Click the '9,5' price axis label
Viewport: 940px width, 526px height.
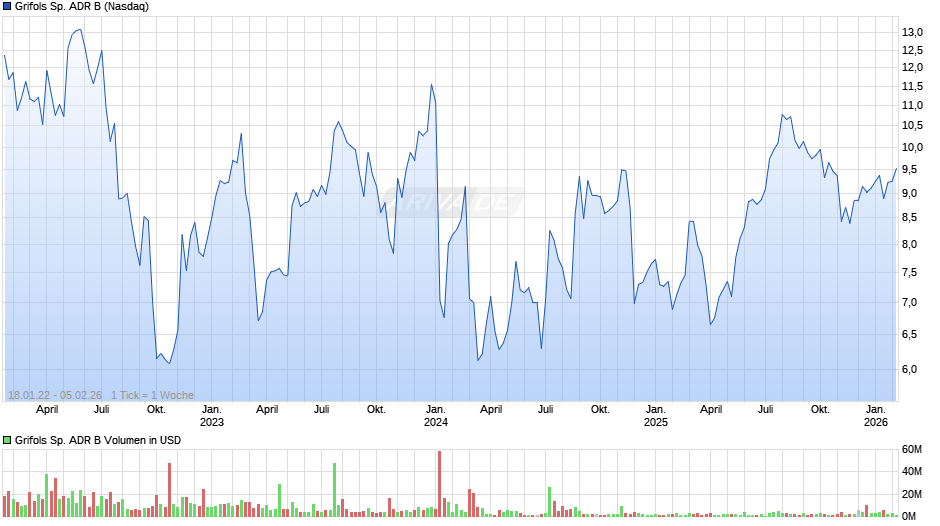point(909,170)
